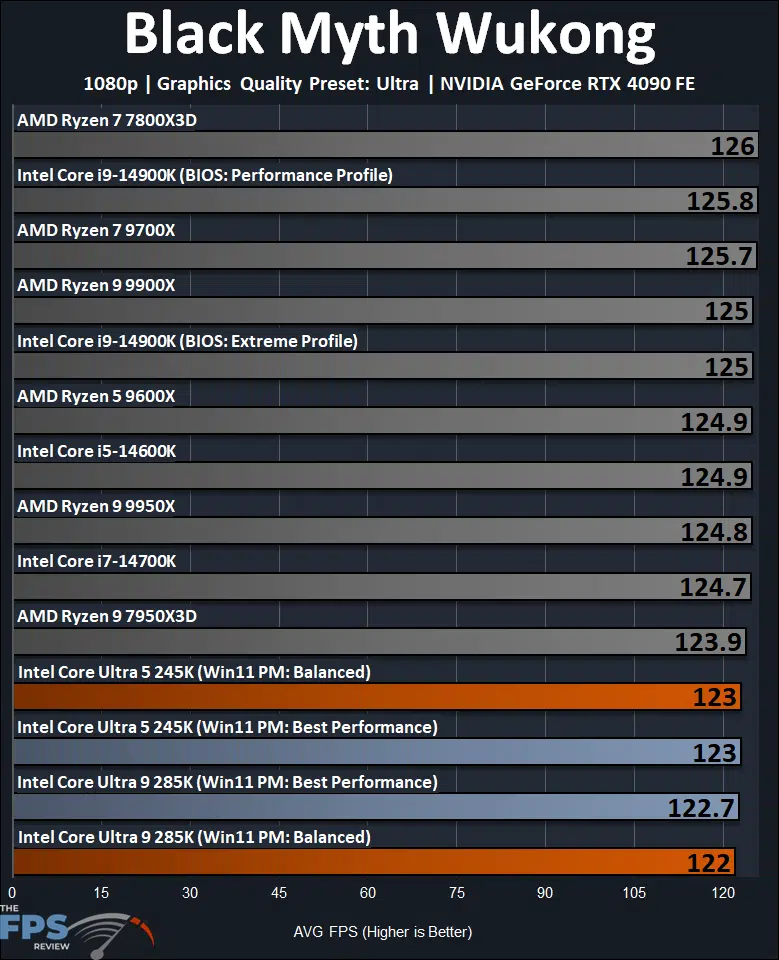Click the AMD Ryzen 9 9950X label
The image size is (779, 960).
tap(96, 506)
